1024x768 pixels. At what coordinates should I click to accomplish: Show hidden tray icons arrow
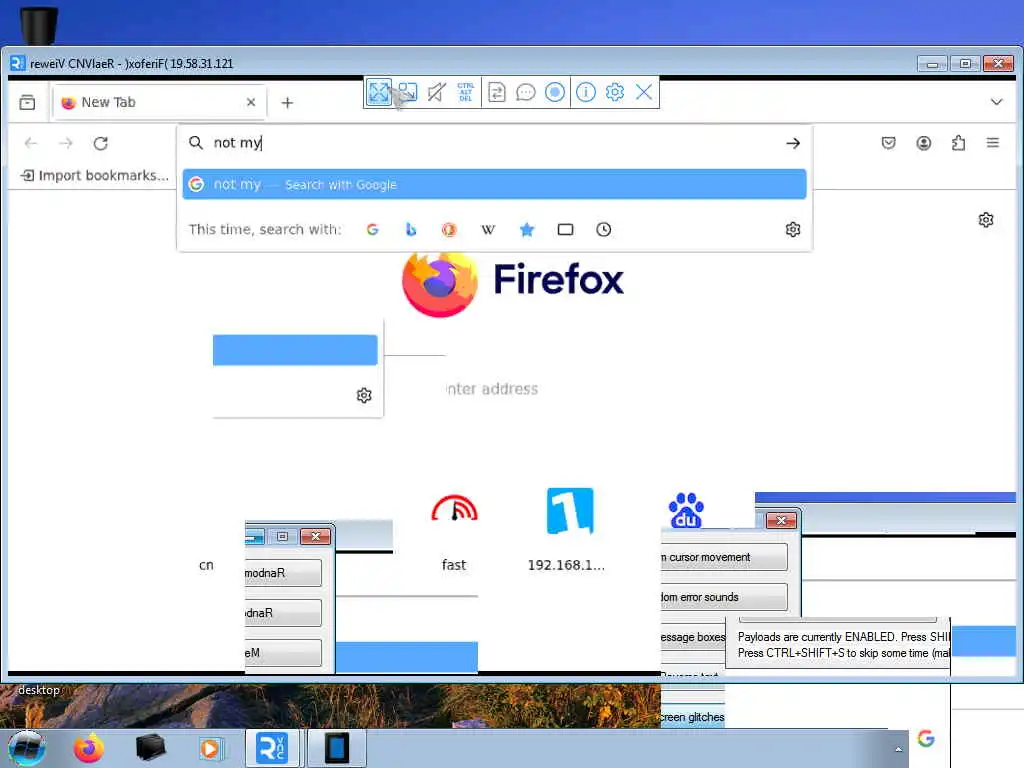pyautogui.click(x=899, y=749)
